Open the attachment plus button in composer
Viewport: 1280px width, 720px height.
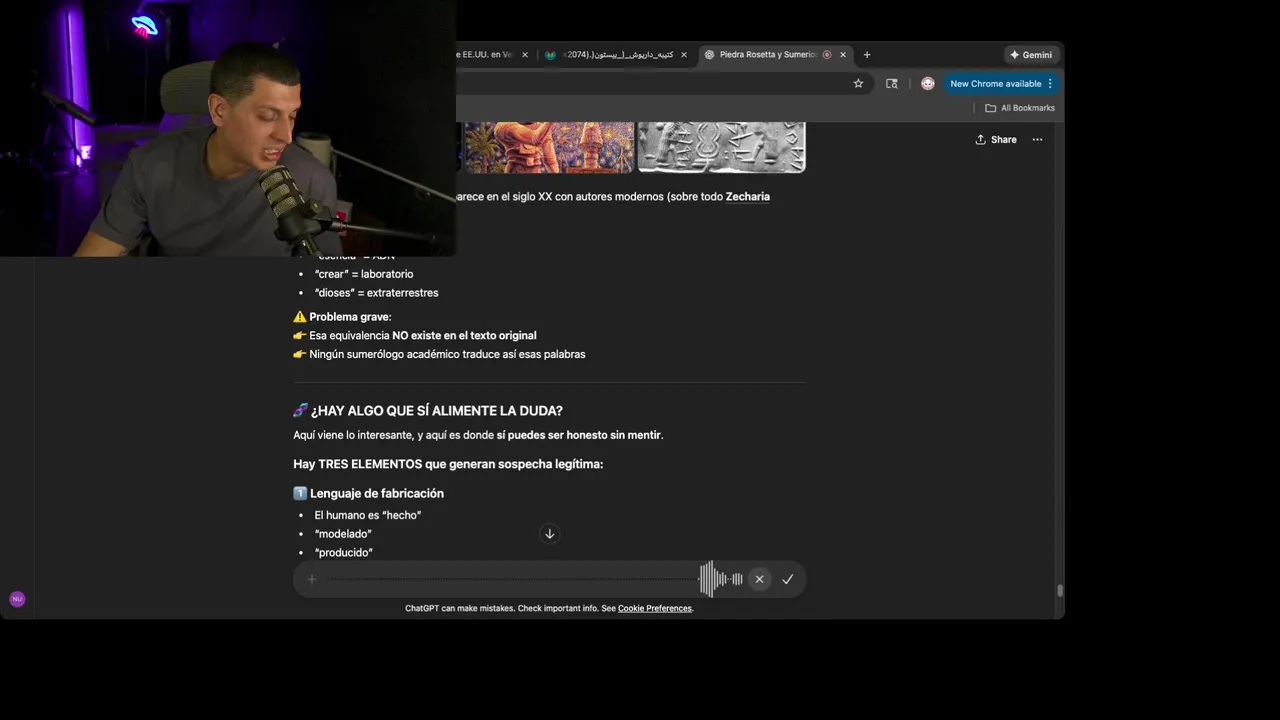click(x=312, y=579)
